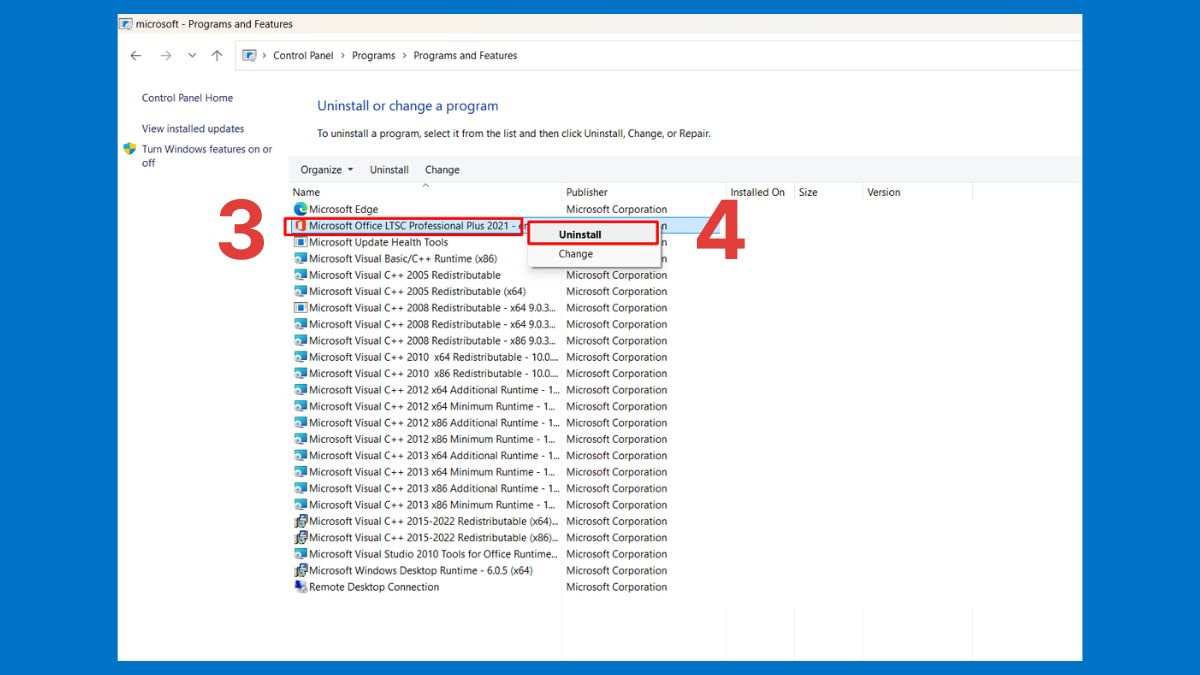The image size is (1200, 675).
Task: Click the Back arrow navigation icon
Action: [x=136, y=56]
